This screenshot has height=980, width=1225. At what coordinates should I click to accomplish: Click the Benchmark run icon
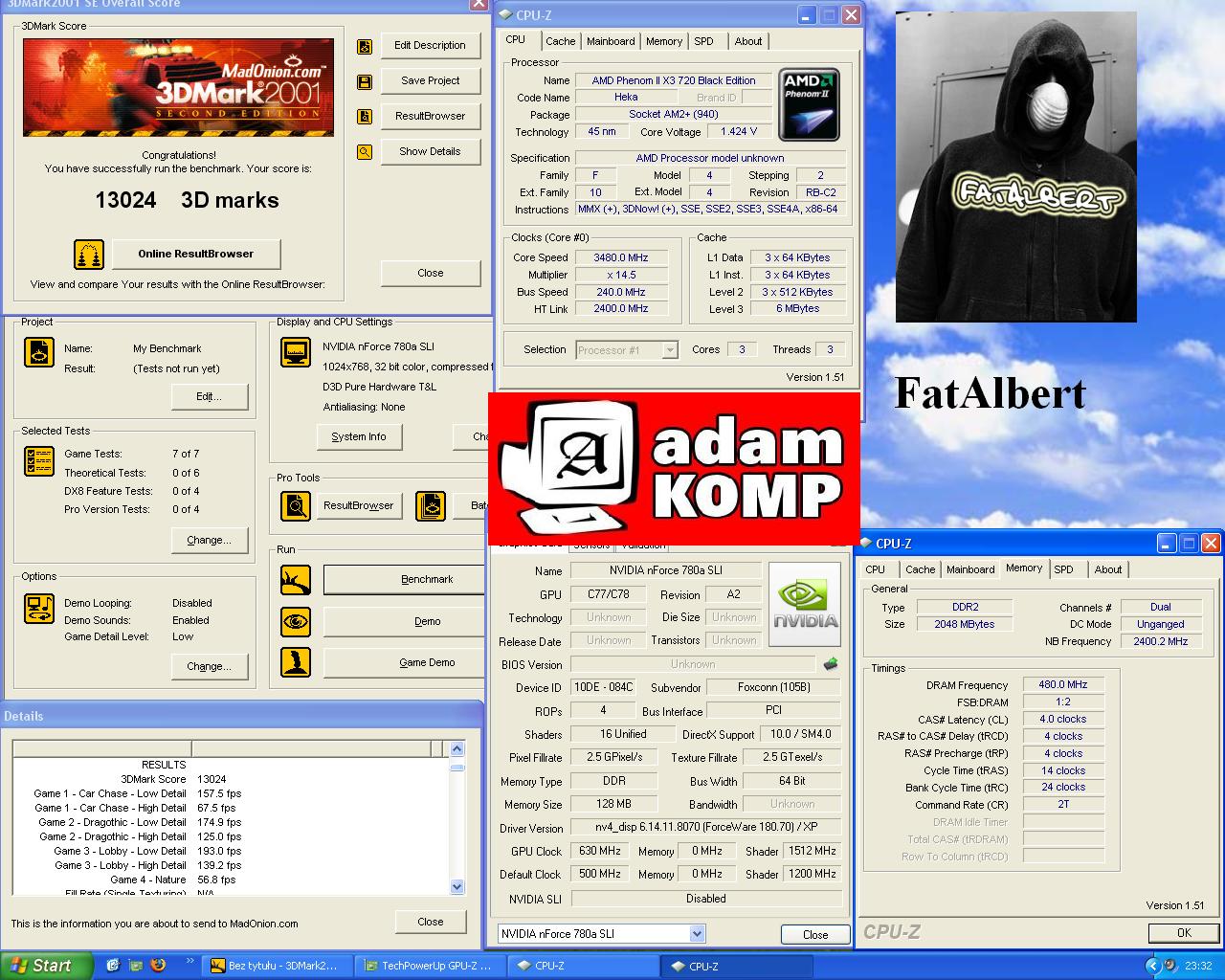tap(296, 580)
